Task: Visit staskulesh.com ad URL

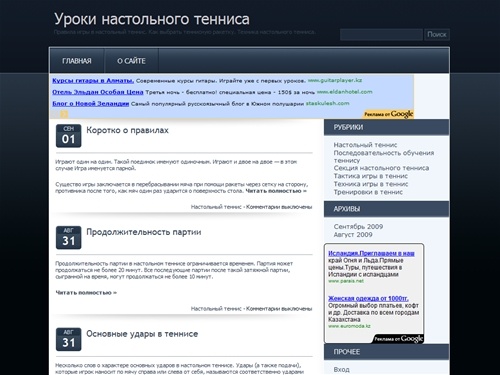Action: point(327,103)
